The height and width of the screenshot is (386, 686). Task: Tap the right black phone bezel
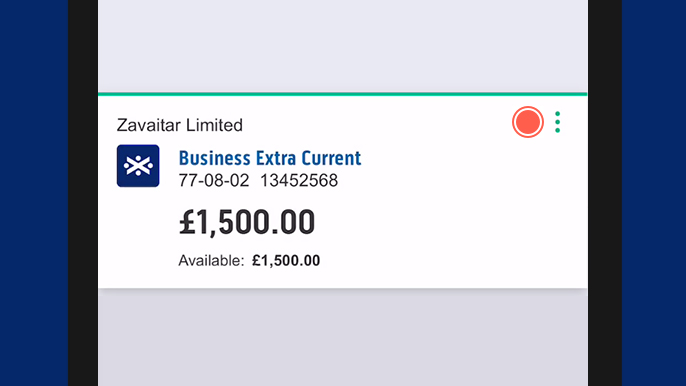click(604, 193)
